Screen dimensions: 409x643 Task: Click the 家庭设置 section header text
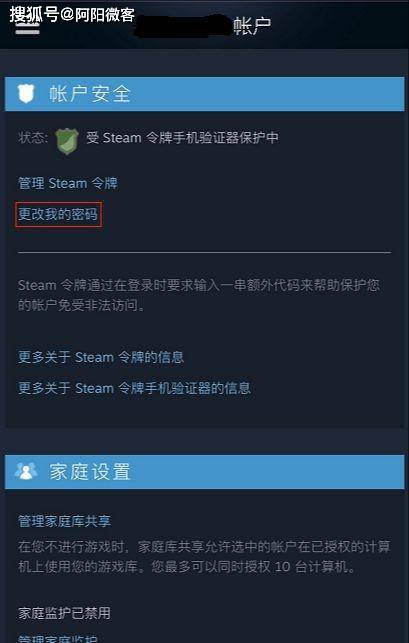tap(90, 472)
